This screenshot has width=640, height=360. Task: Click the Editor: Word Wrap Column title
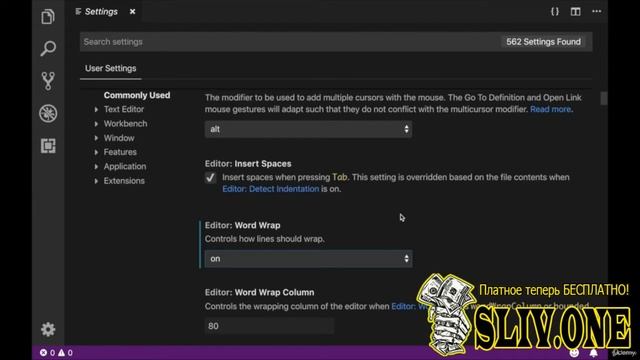[260, 292]
